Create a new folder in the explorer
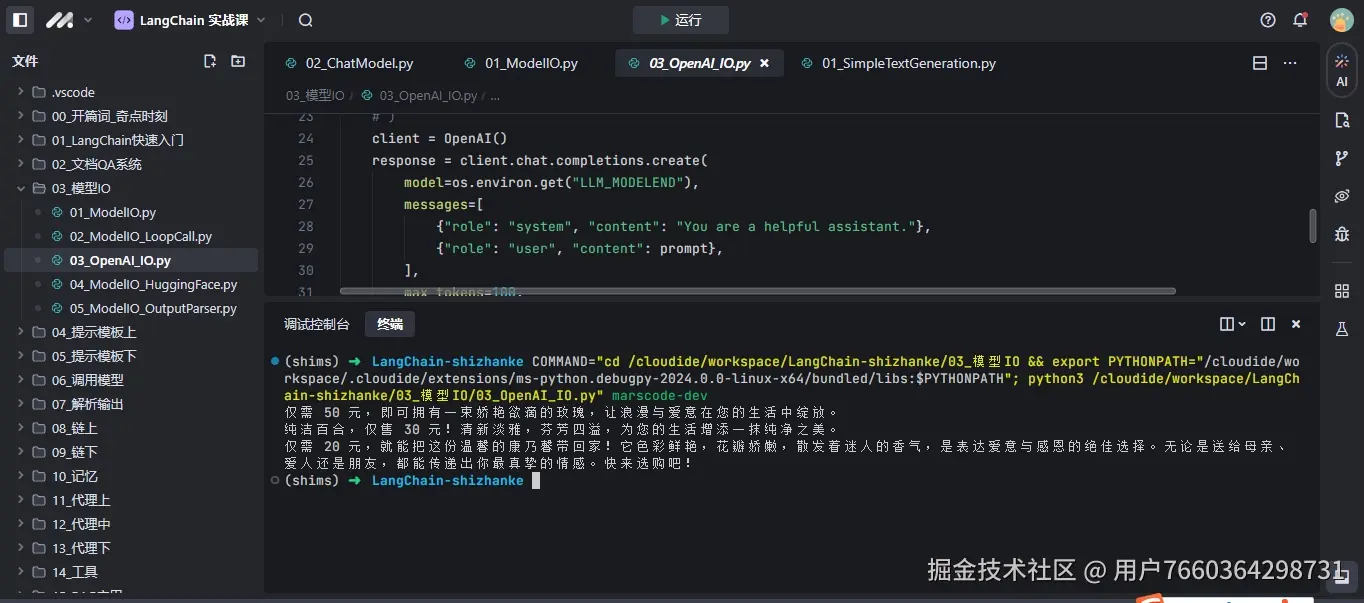 (x=237, y=61)
